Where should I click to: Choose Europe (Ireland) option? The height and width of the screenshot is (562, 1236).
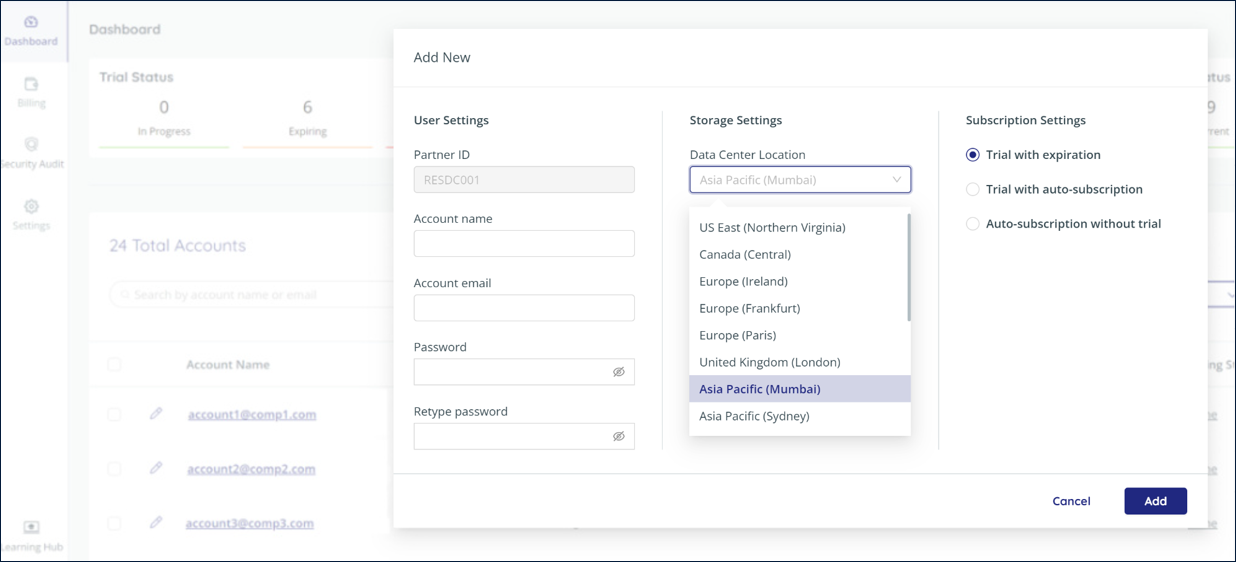799,281
